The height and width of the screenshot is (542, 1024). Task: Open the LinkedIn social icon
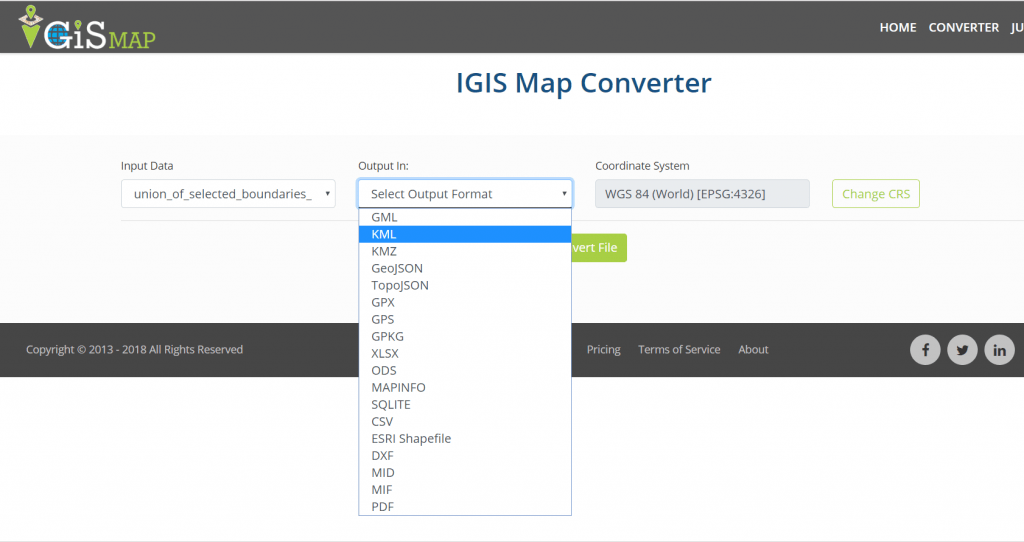click(999, 350)
